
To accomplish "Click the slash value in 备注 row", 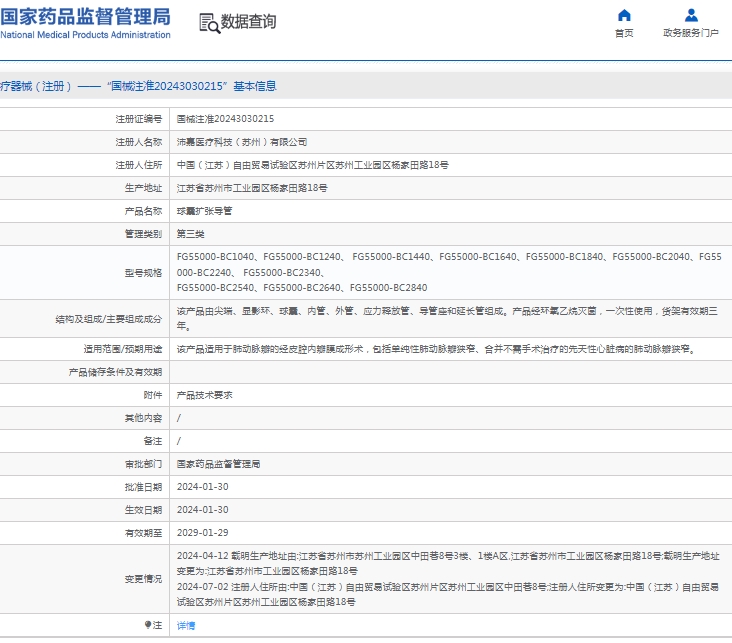I will click(x=179, y=441).
